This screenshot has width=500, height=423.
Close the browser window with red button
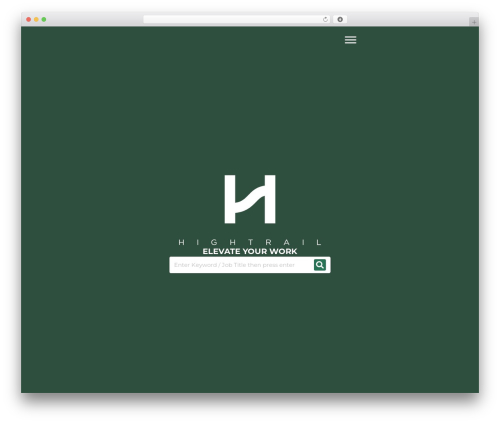coord(29,20)
